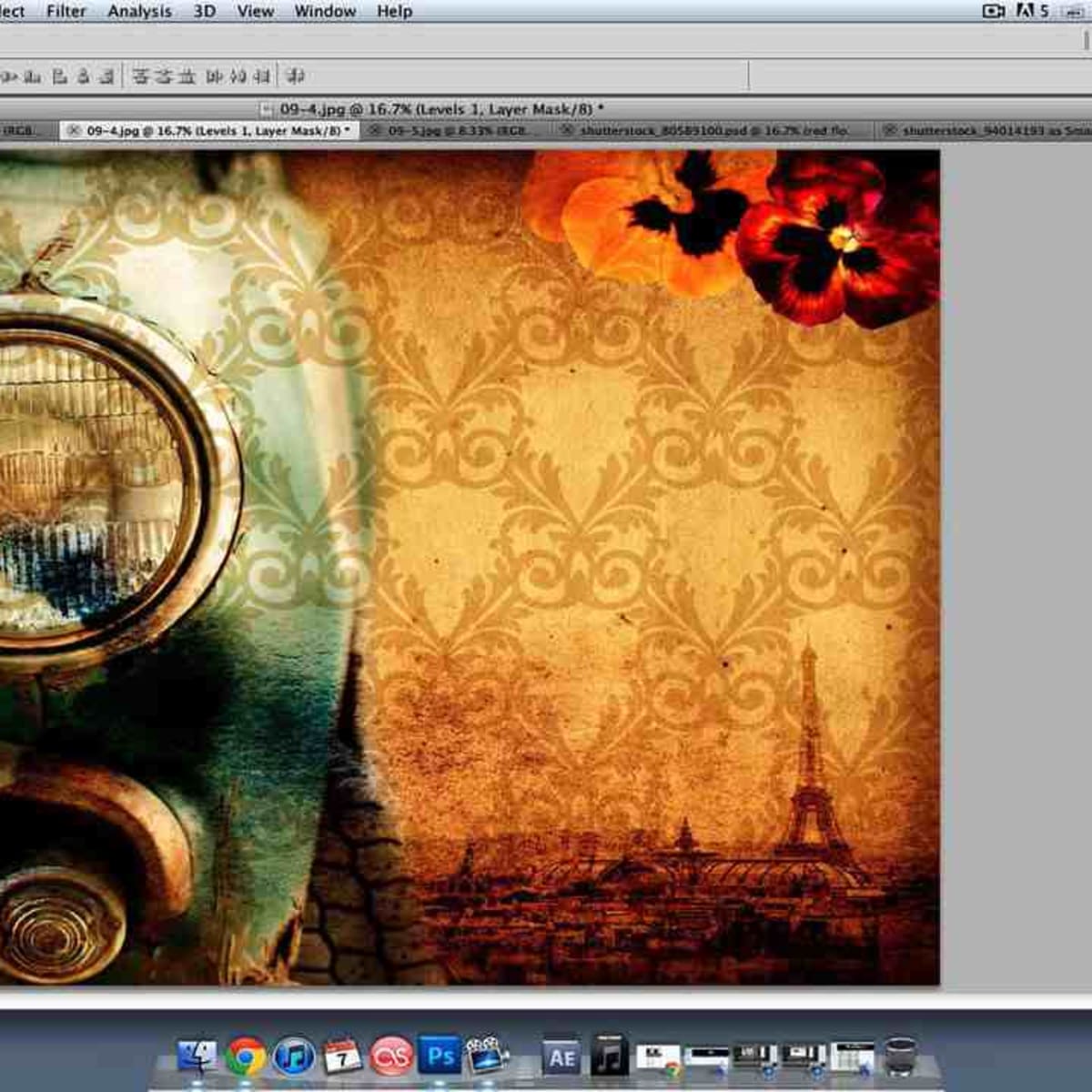Viewport: 1092px width, 1092px height.
Task: Open iCal calendar from the Dock
Action: pyautogui.click(x=343, y=1057)
